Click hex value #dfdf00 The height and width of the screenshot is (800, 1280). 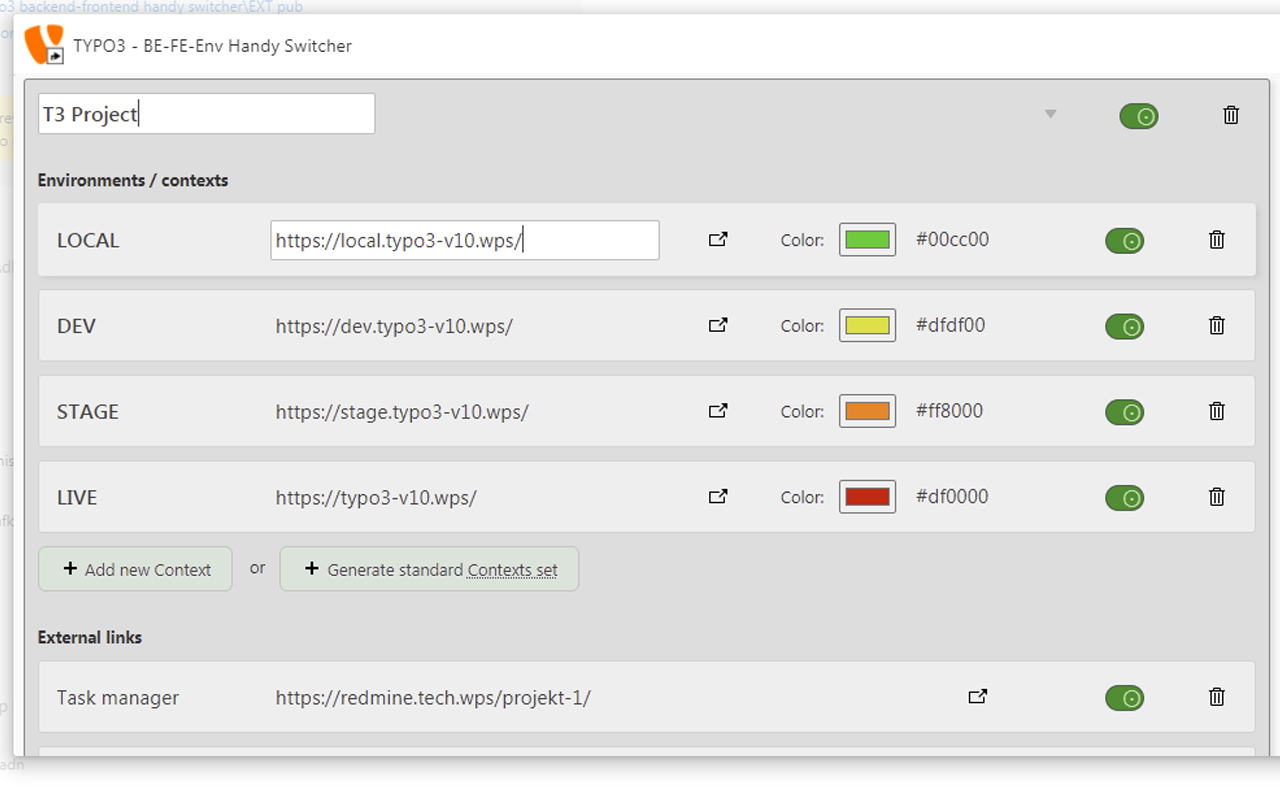click(951, 325)
